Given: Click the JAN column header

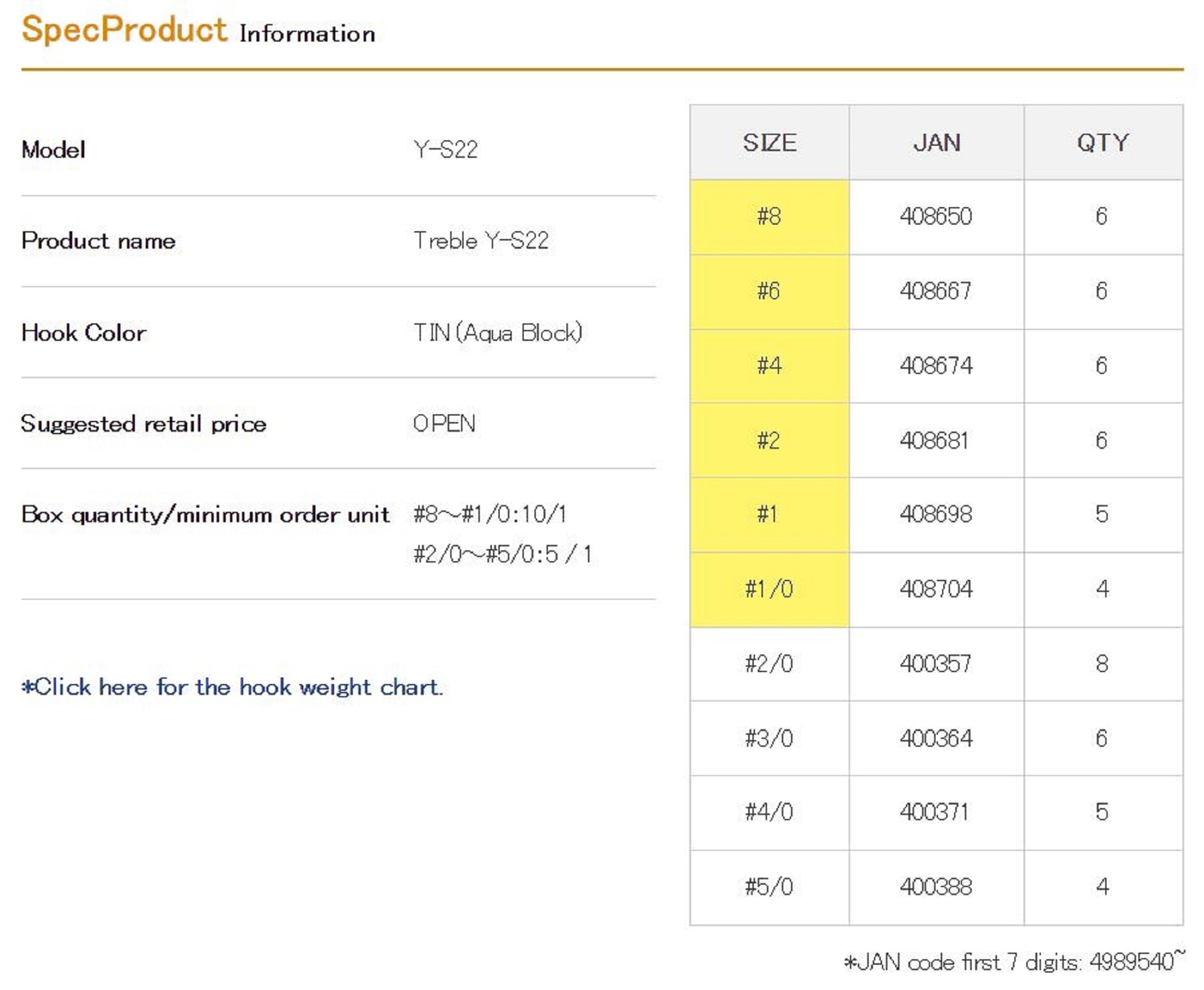Looking at the screenshot, I should pos(936,143).
